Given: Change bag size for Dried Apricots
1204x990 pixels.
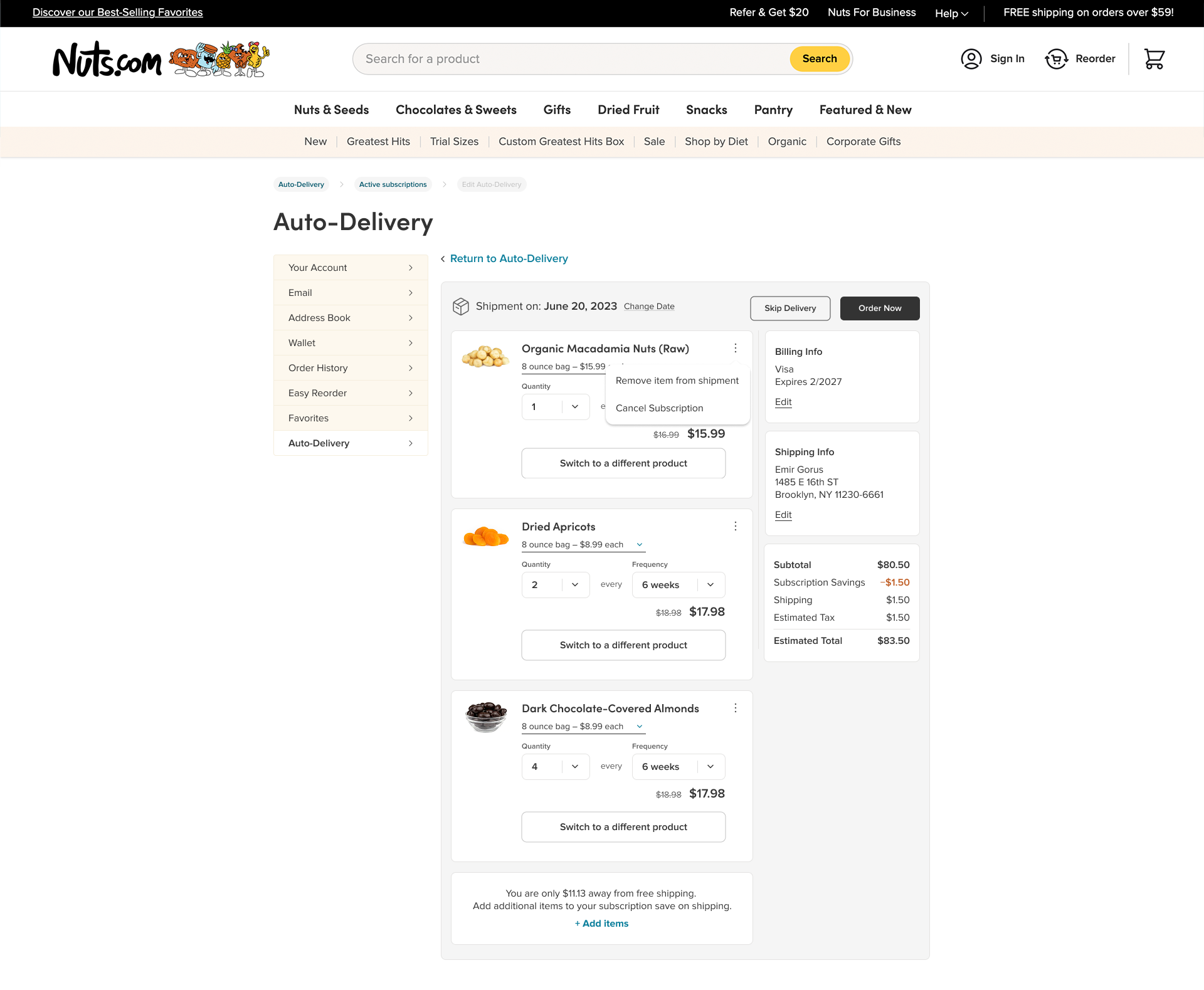Looking at the screenshot, I should point(583,545).
